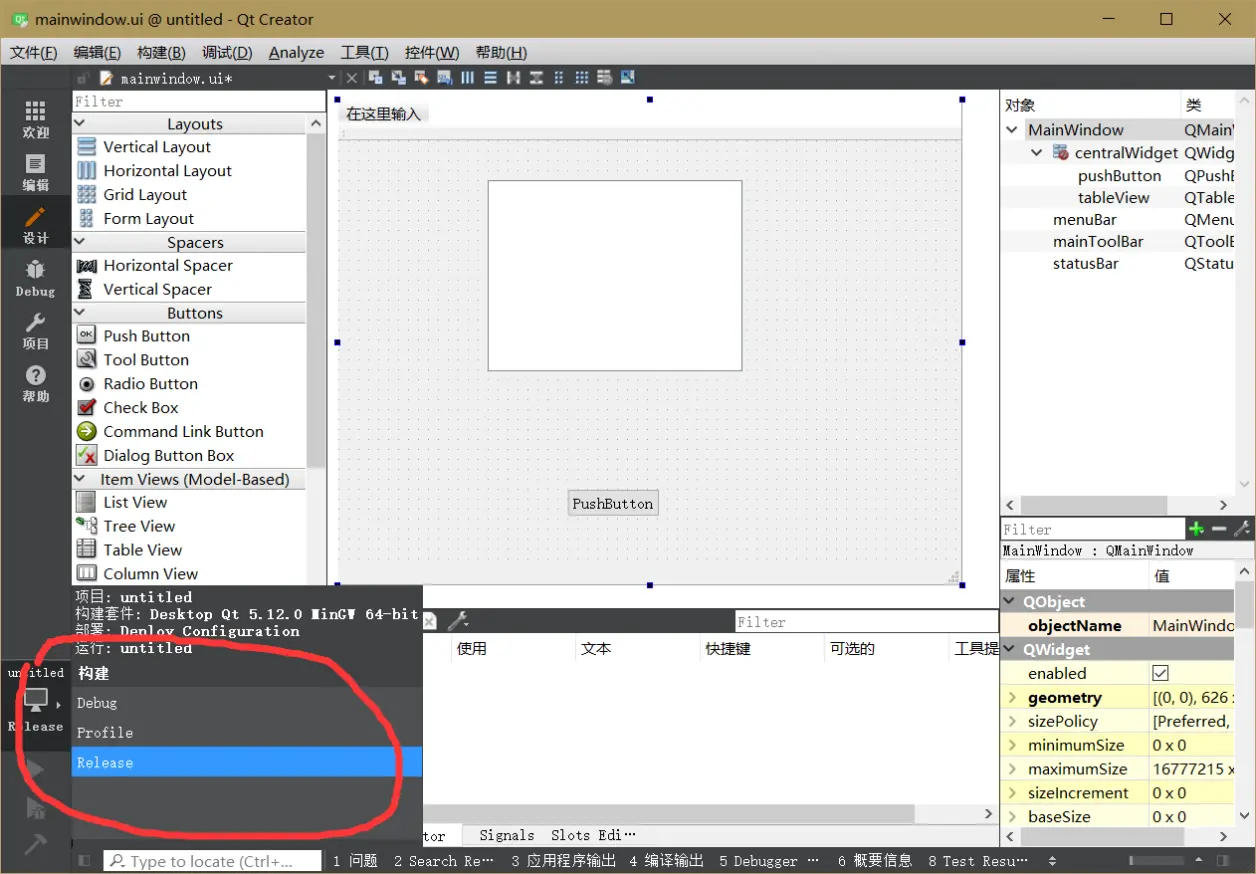Toggle the left sidebar icon in status bar
Image resolution: width=1256 pixels, height=874 pixels.
[84, 860]
